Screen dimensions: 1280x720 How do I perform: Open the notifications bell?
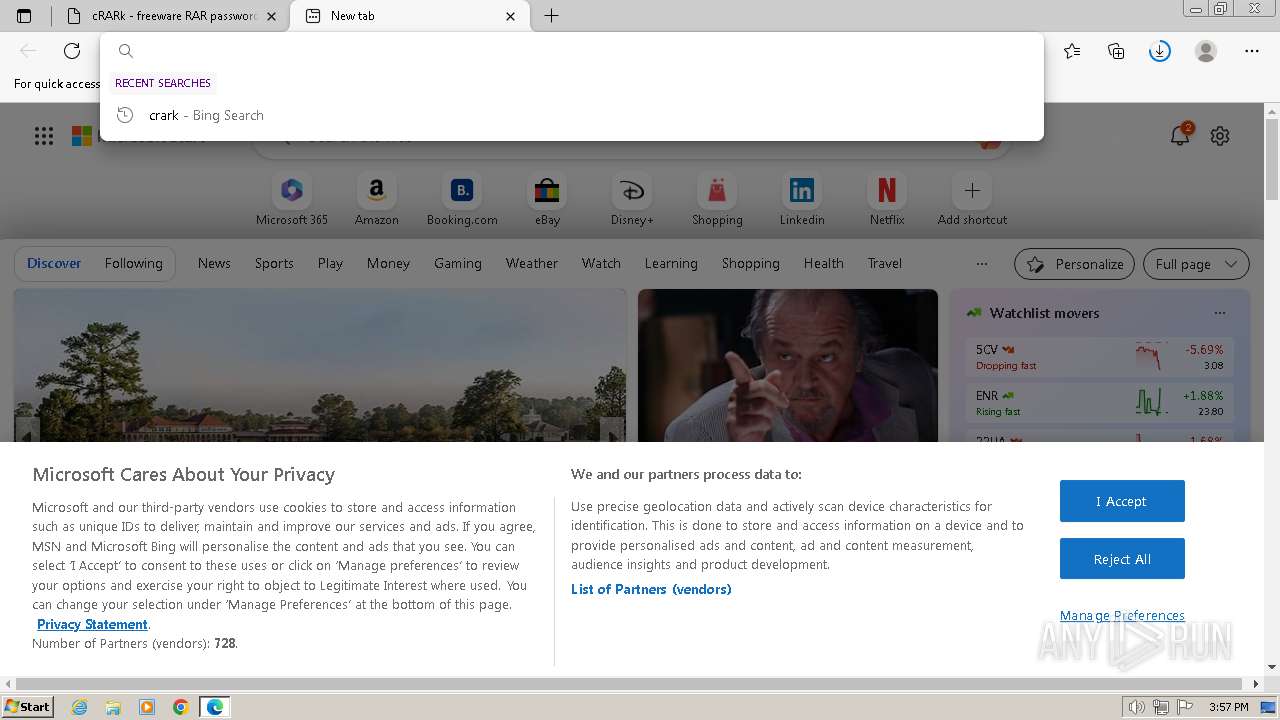point(1180,136)
